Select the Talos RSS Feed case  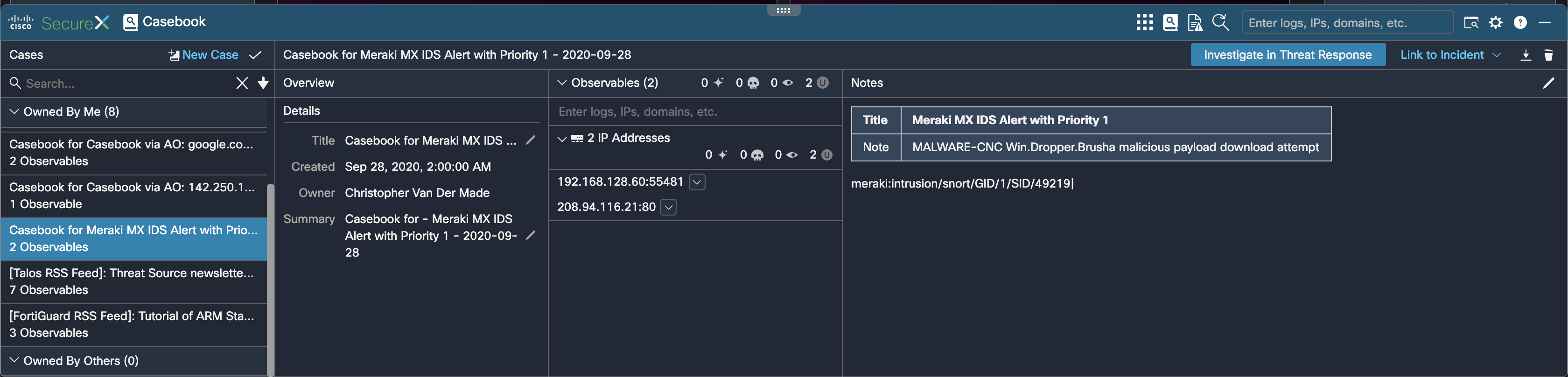coord(134,281)
